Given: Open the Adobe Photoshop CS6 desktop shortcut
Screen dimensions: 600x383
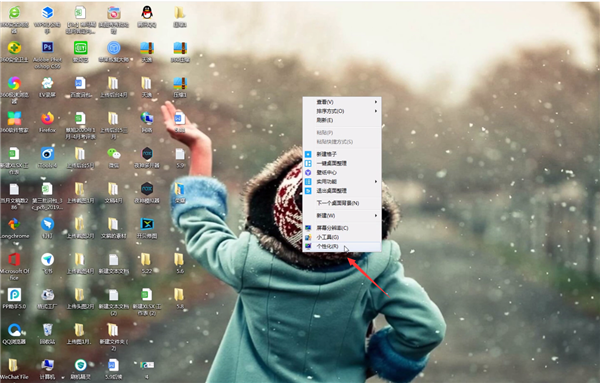Looking at the screenshot, I should tap(47, 54).
